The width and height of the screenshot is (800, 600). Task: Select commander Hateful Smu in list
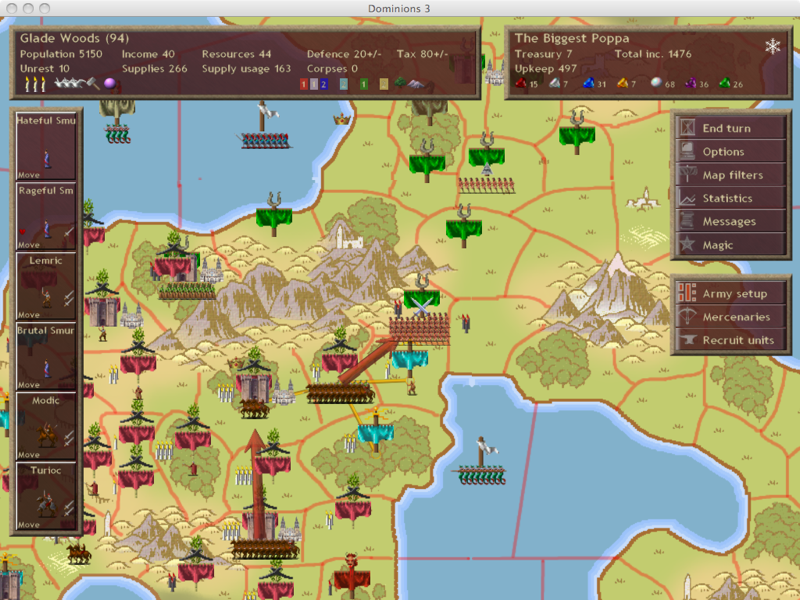click(x=46, y=146)
